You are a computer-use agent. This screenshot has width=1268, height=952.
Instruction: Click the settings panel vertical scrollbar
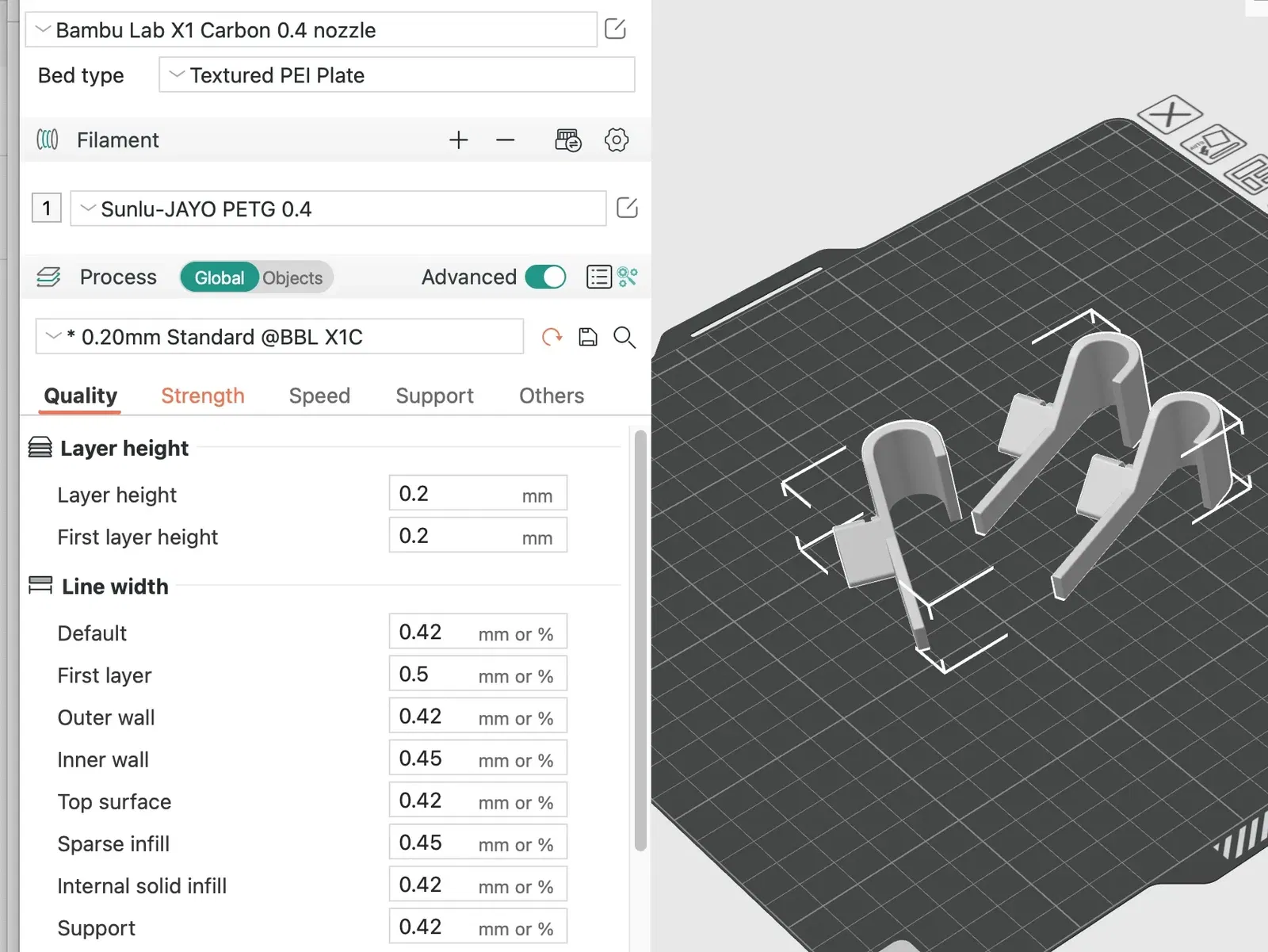[x=640, y=640]
